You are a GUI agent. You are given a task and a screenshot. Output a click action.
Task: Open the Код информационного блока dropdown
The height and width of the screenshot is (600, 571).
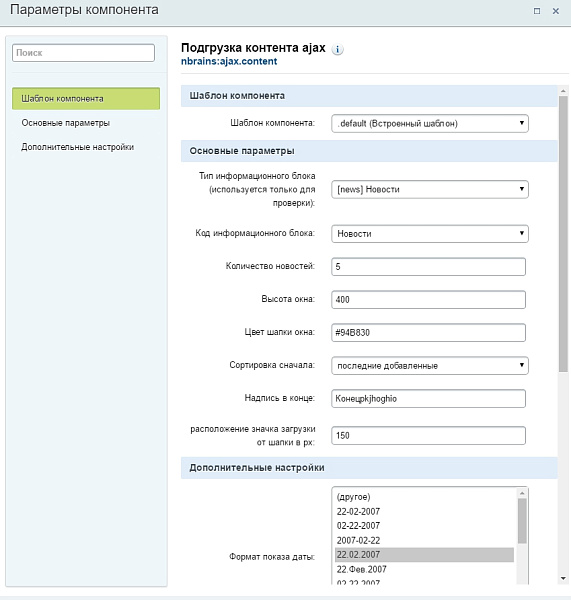430,233
